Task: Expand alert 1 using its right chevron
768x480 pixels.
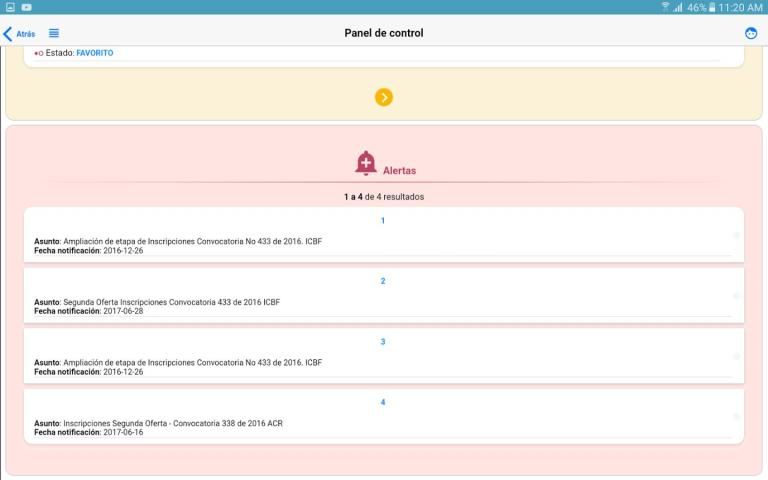Action: tap(736, 235)
